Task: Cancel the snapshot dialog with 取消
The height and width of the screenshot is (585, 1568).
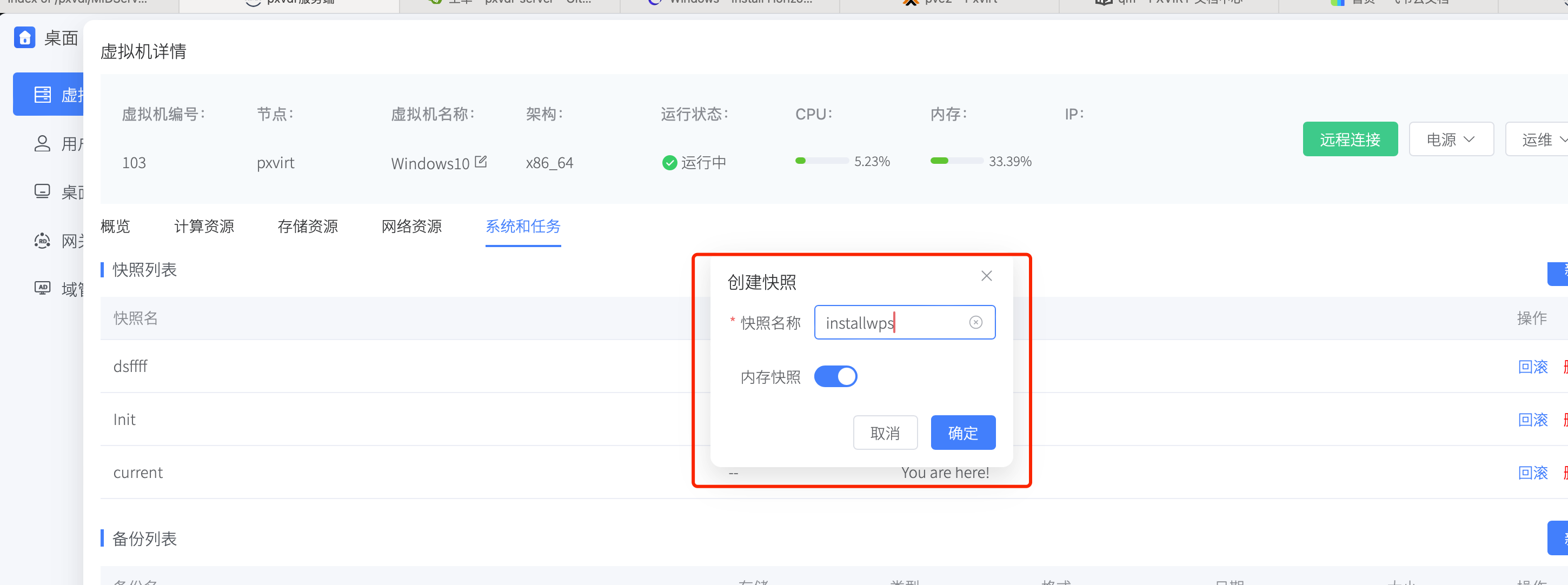Action: 885,433
